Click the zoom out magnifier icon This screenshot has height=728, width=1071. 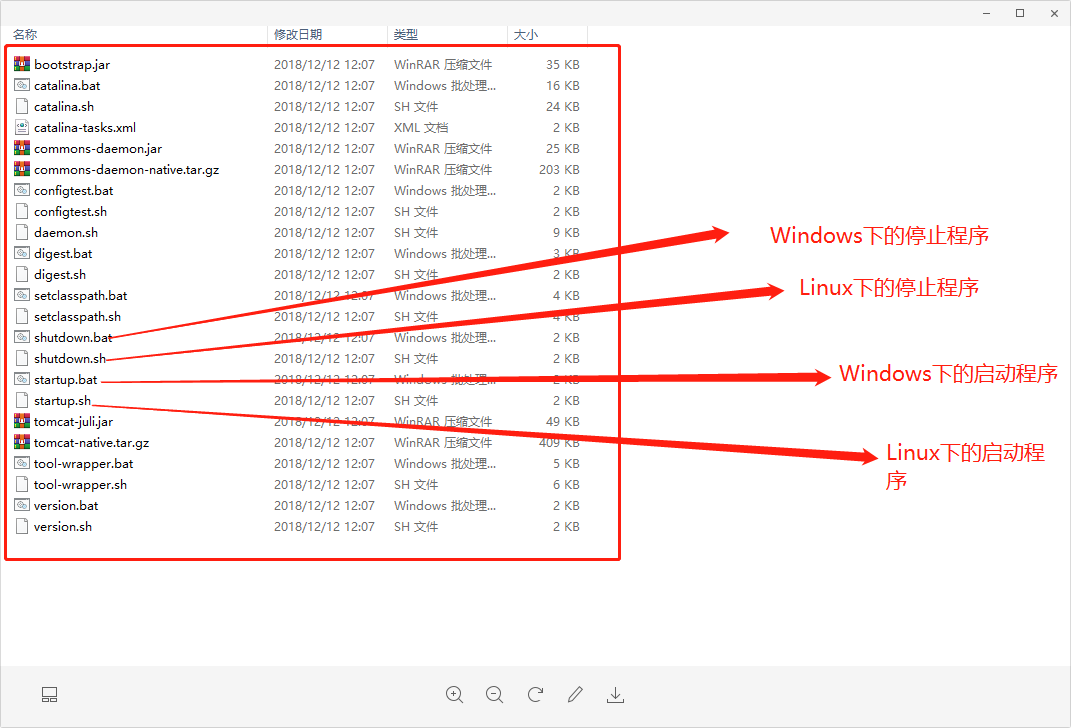tap(495, 695)
